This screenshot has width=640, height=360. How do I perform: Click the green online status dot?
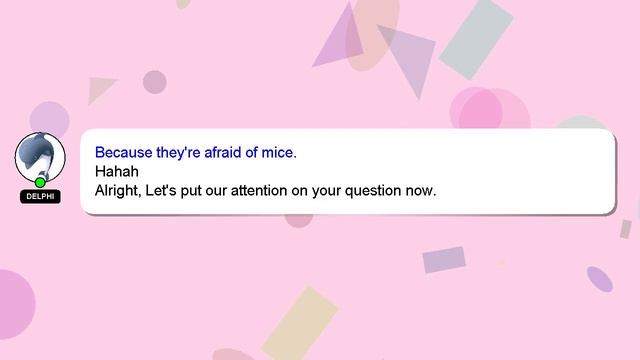tap(40, 182)
